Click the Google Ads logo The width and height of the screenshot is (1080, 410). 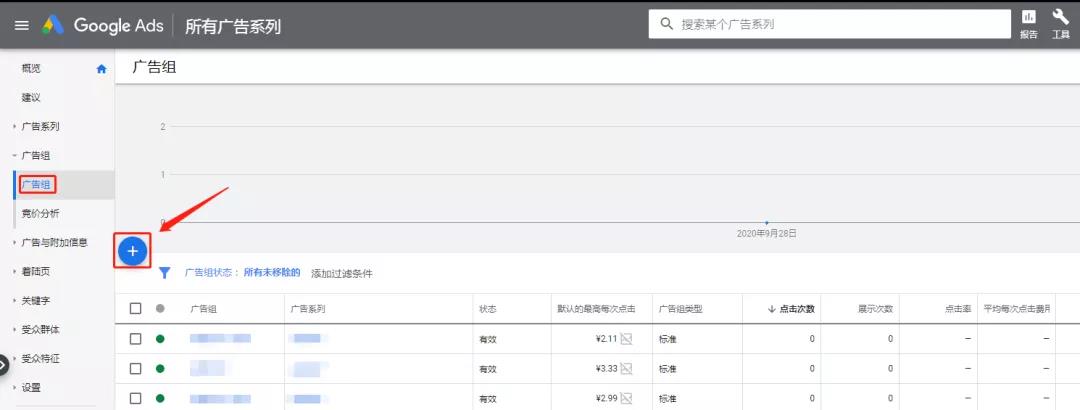[x=103, y=25]
